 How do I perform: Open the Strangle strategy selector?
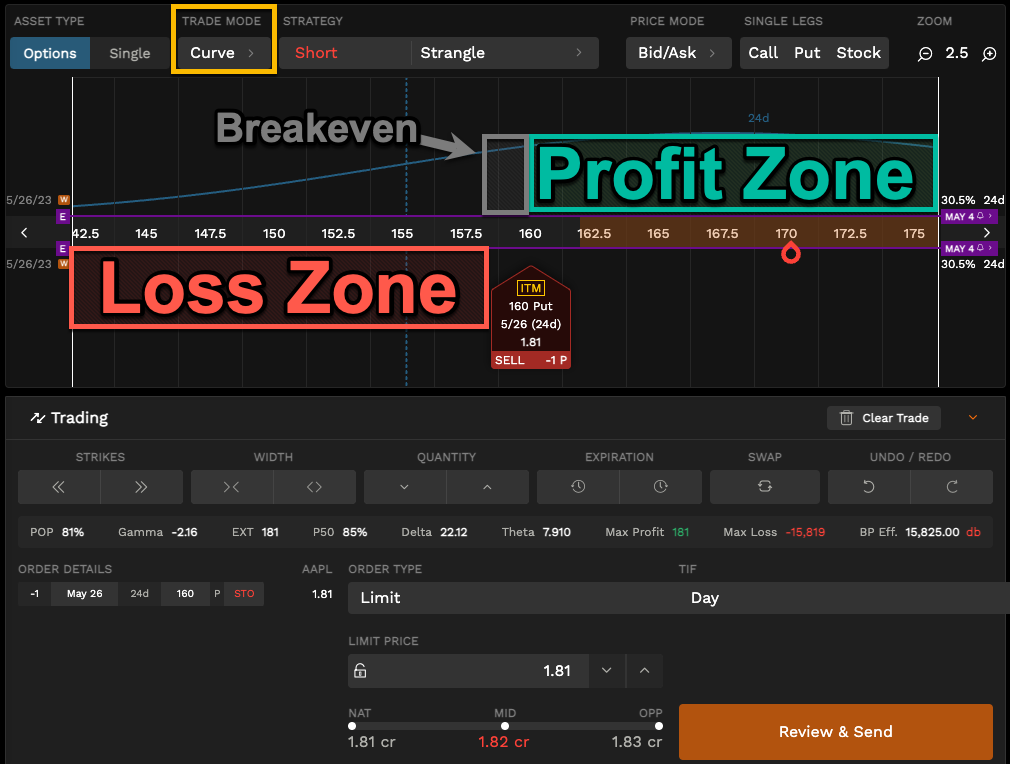pyautogui.click(x=505, y=53)
